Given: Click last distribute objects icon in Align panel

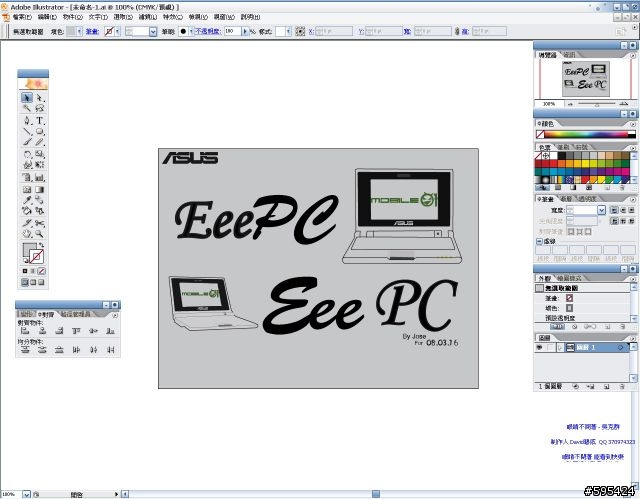Looking at the screenshot, I should [111, 350].
